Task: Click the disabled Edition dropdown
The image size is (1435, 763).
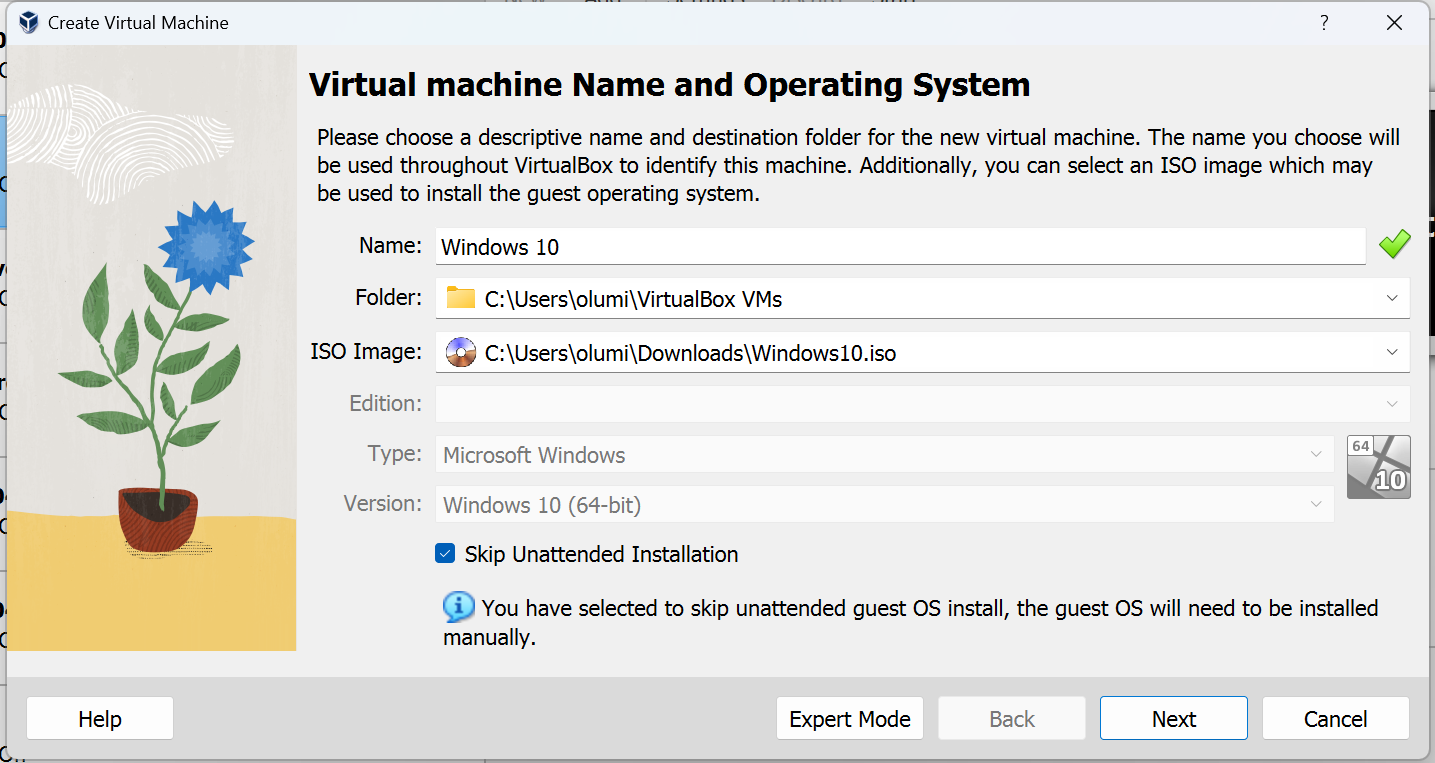Action: click(x=922, y=404)
